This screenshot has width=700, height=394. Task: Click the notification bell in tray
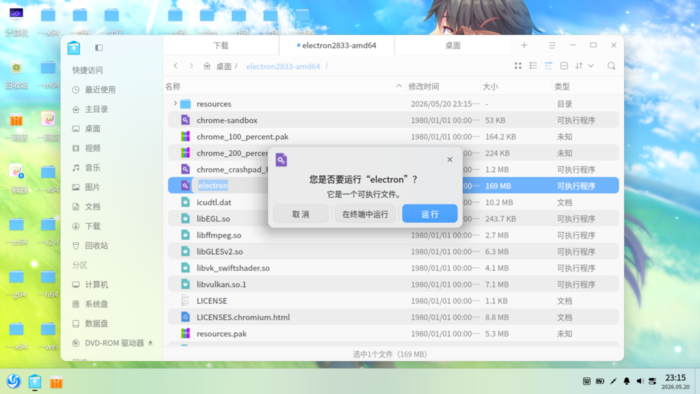pyautogui.click(x=626, y=381)
